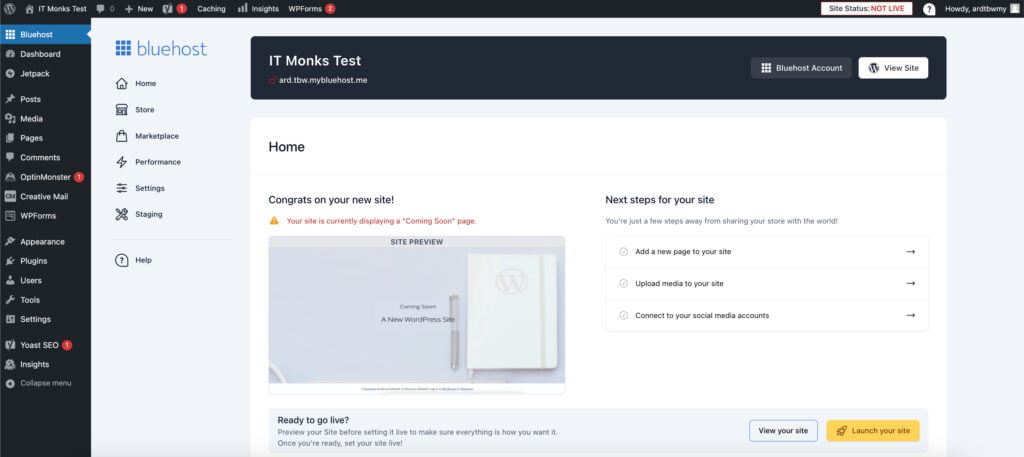Click the Site Status NOT LIVE badge
Viewport: 1024px width, 457px height.
pyautogui.click(x=866, y=9)
